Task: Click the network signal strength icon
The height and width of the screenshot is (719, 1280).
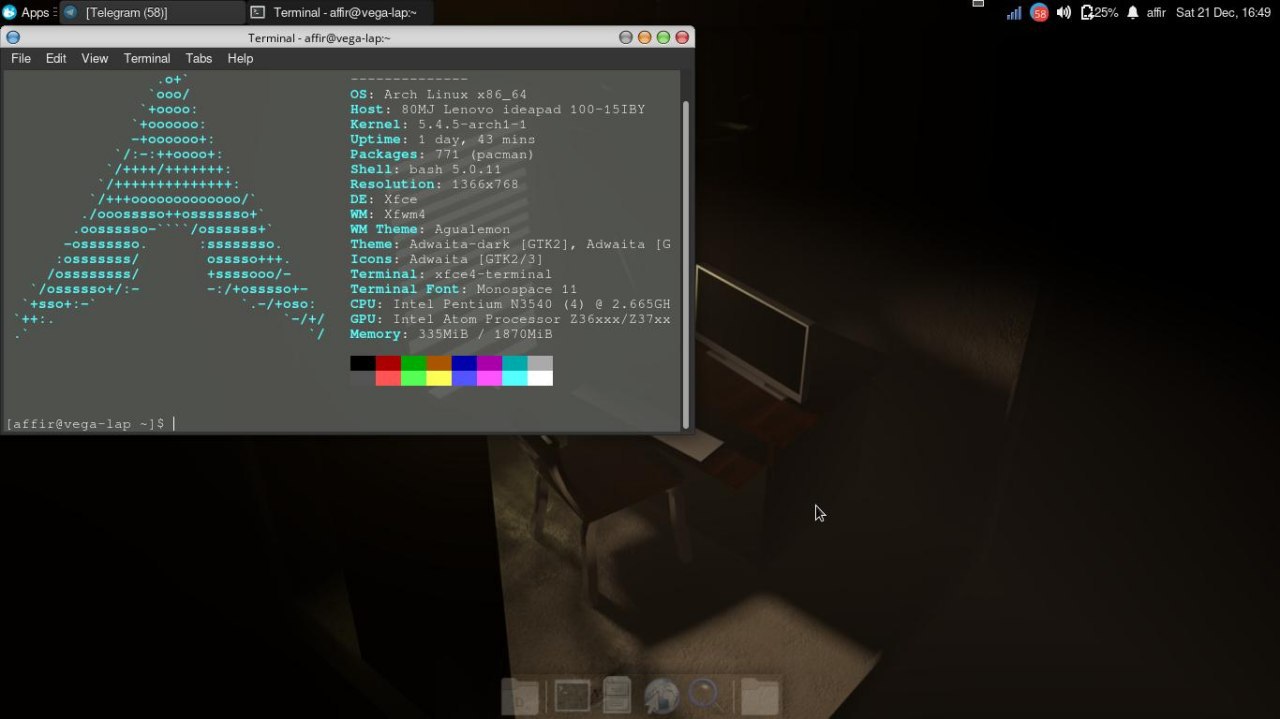Action: 1014,13
